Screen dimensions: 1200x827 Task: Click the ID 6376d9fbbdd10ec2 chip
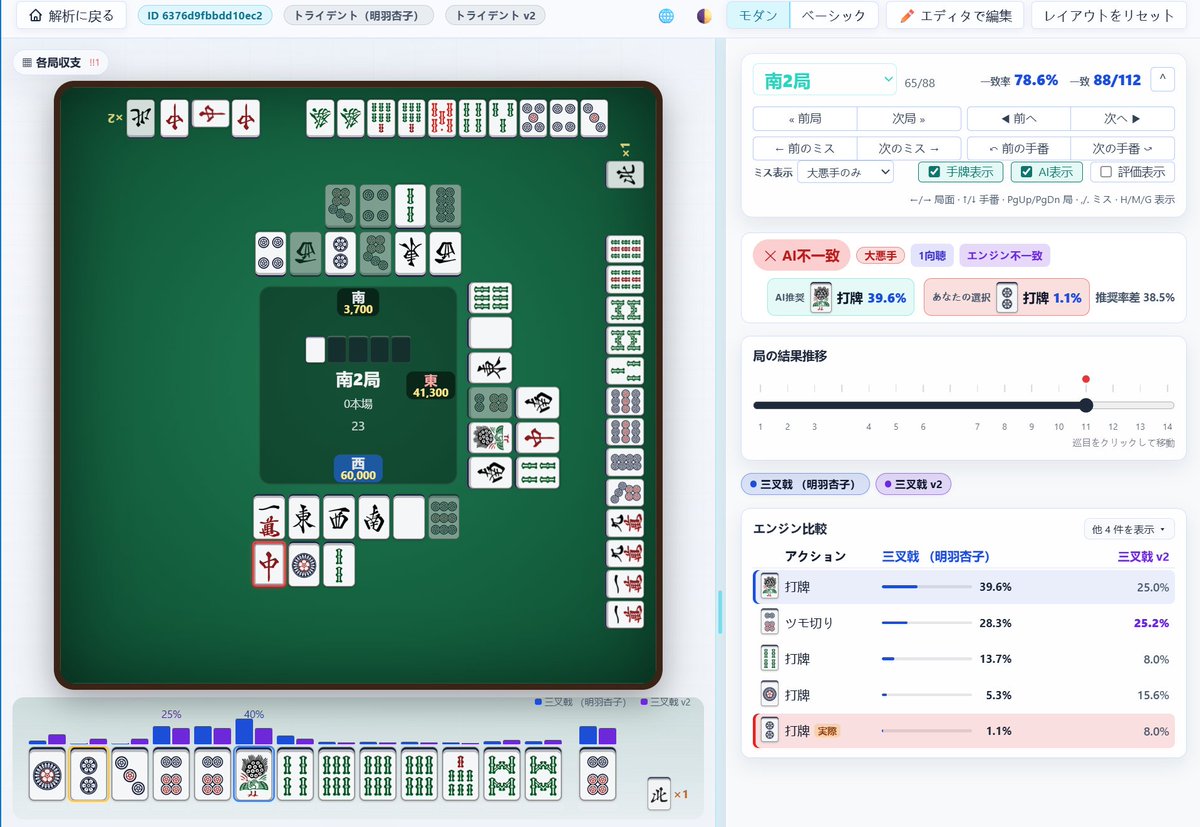pos(204,16)
